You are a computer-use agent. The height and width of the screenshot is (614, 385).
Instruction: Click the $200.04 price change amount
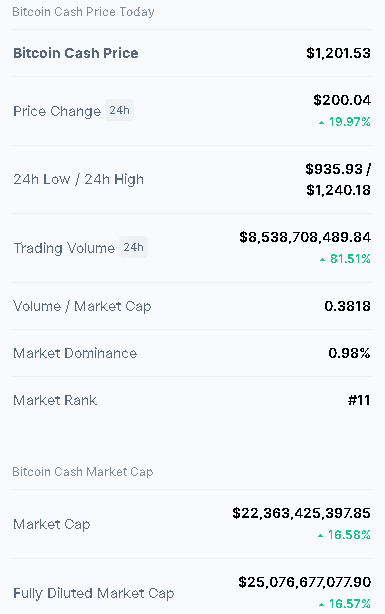342,100
